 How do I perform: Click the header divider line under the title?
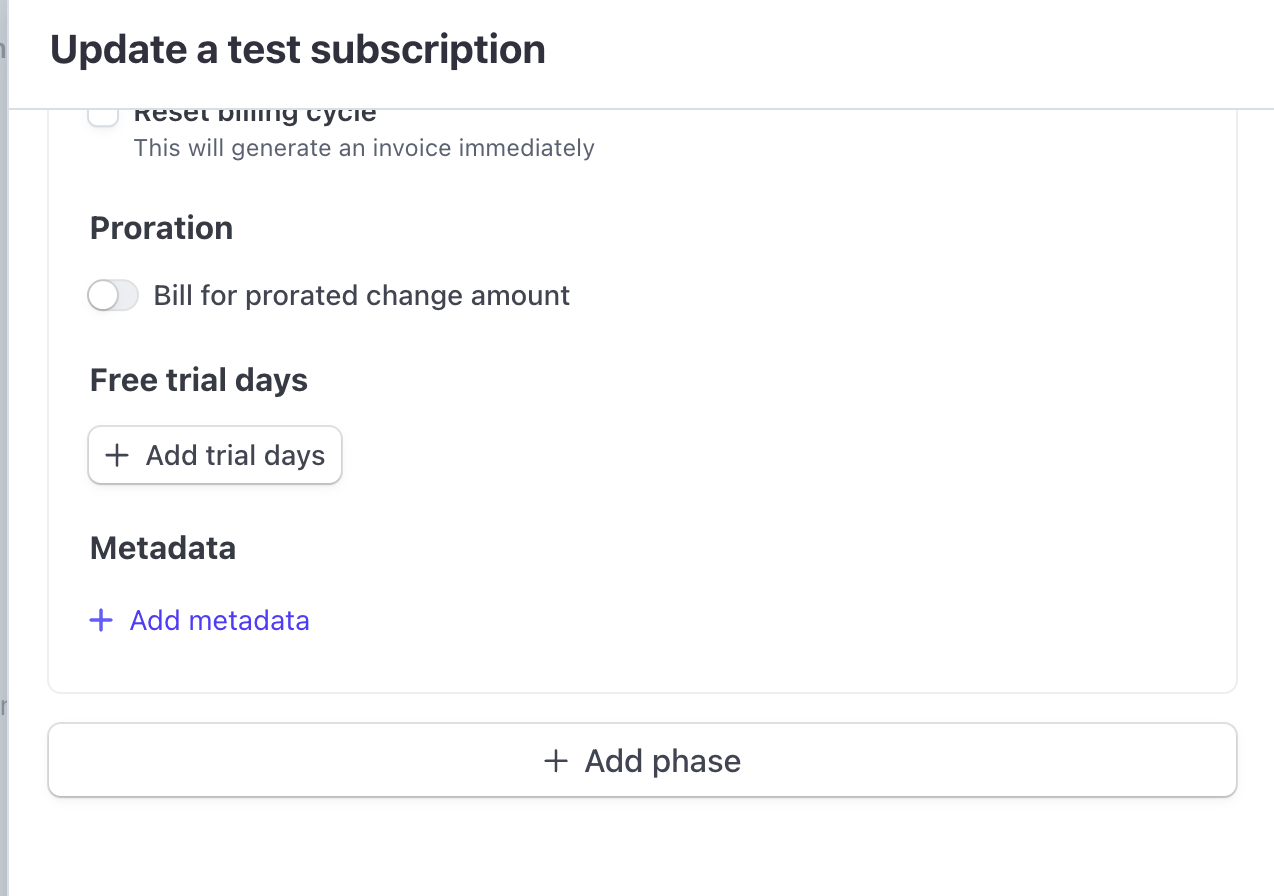(x=640, y=108)
